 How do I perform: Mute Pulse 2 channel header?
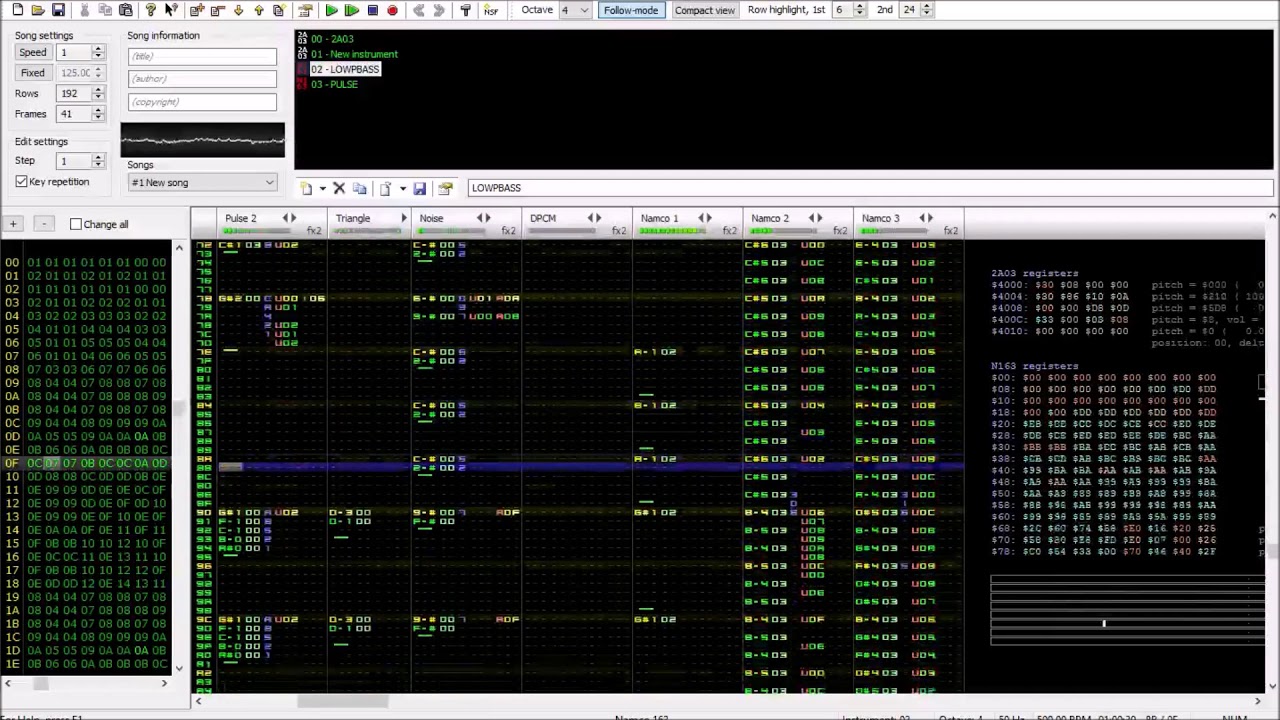[x=240, y=218]
